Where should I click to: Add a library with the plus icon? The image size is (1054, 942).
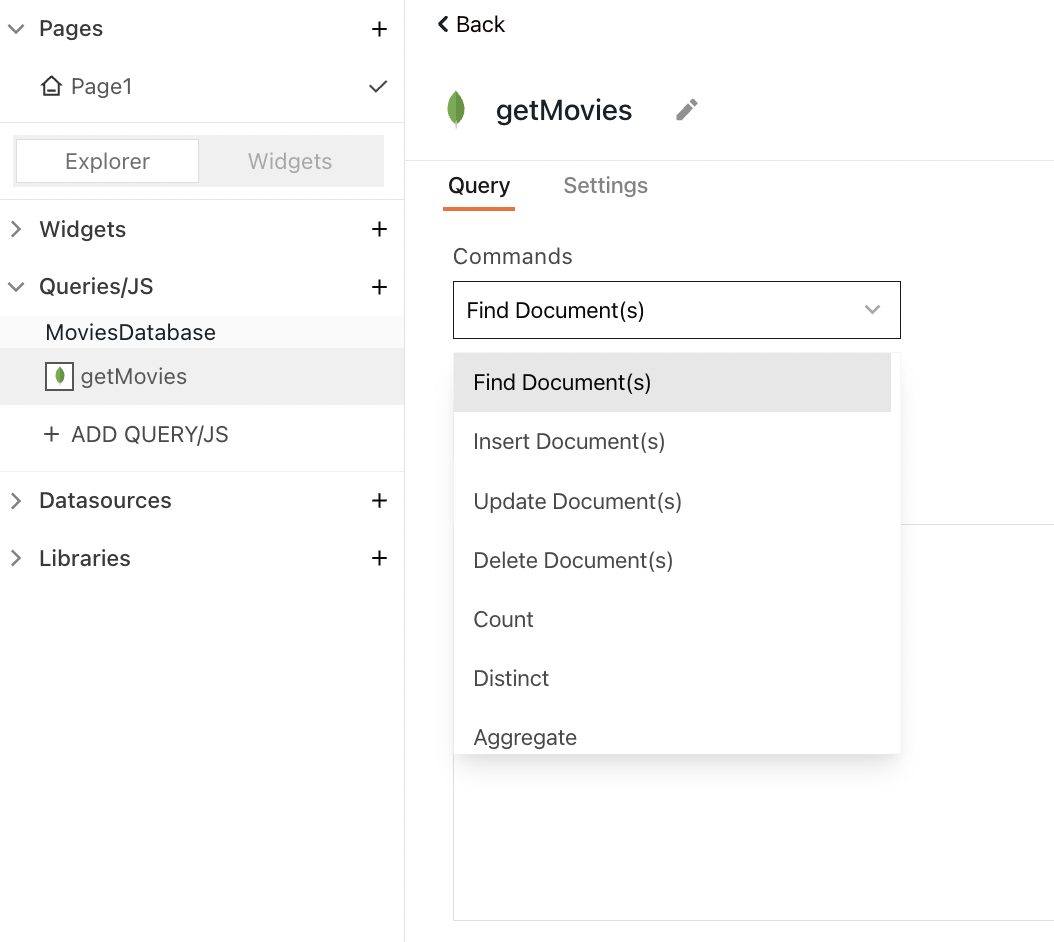coord(379,558)
